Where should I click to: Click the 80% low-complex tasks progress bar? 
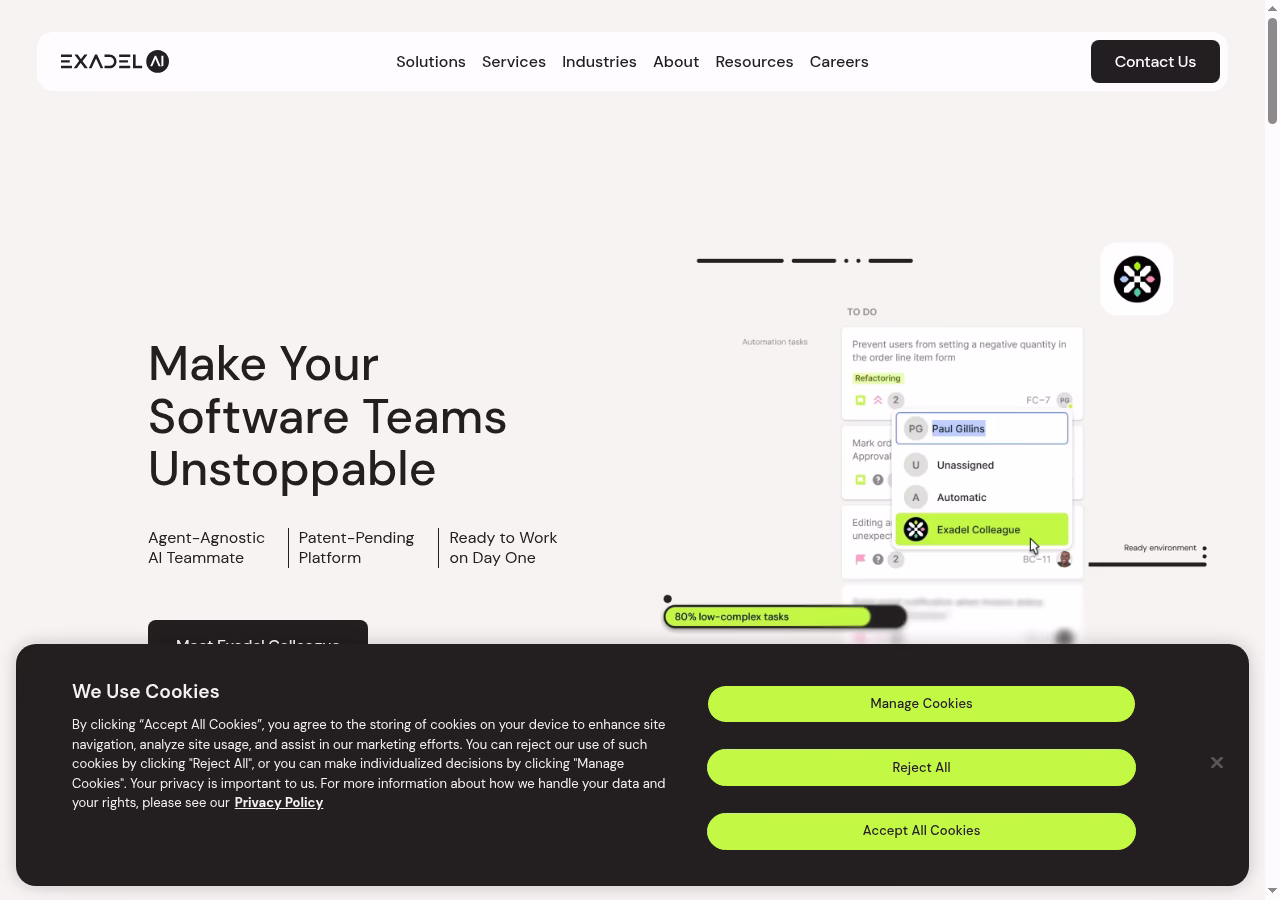click(785, 617)
